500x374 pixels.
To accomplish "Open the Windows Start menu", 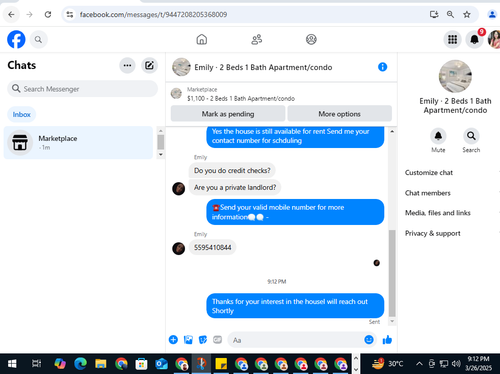I will 12,364.
